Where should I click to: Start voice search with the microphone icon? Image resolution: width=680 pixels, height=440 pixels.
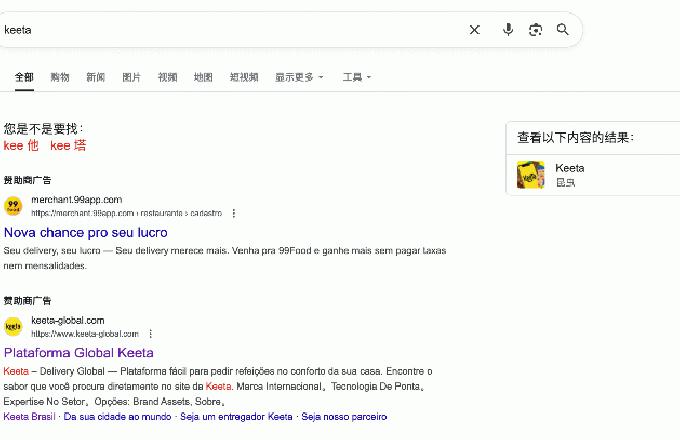(508, 29)
